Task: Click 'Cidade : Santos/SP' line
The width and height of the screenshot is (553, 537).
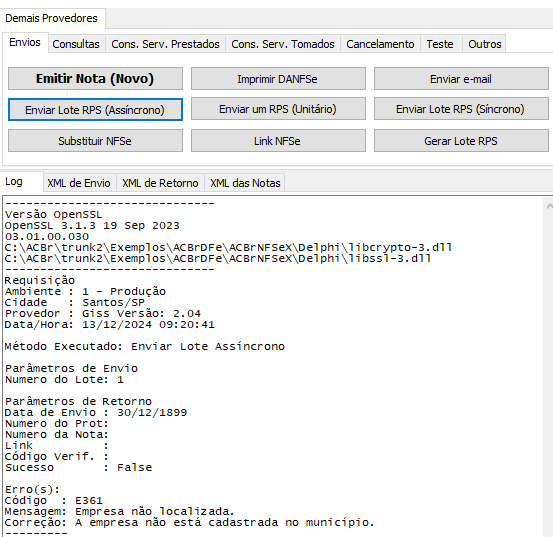Action: click(75, 303)
